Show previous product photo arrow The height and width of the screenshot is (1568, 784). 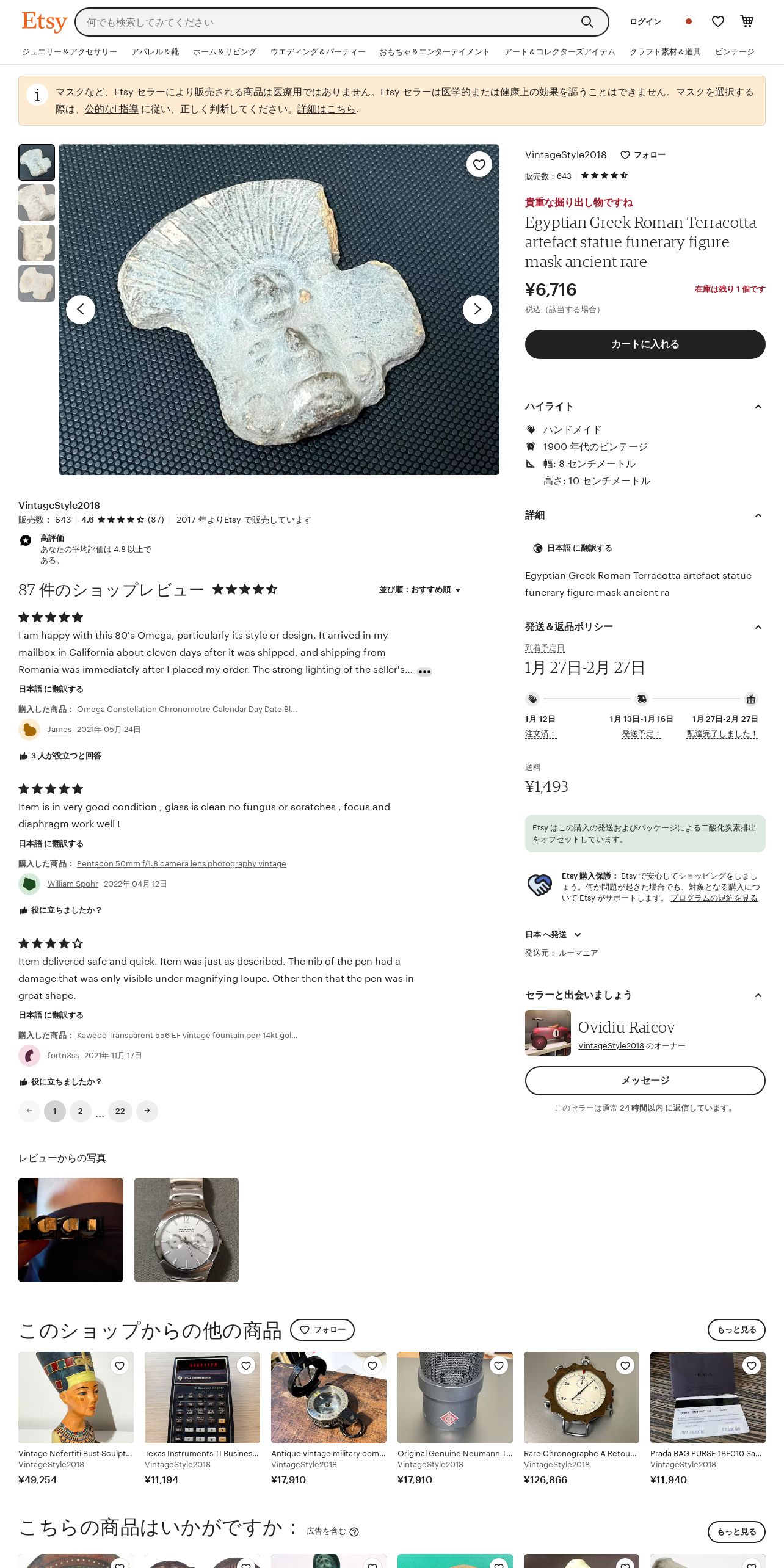pyautogui.click(x=81, y=310)
